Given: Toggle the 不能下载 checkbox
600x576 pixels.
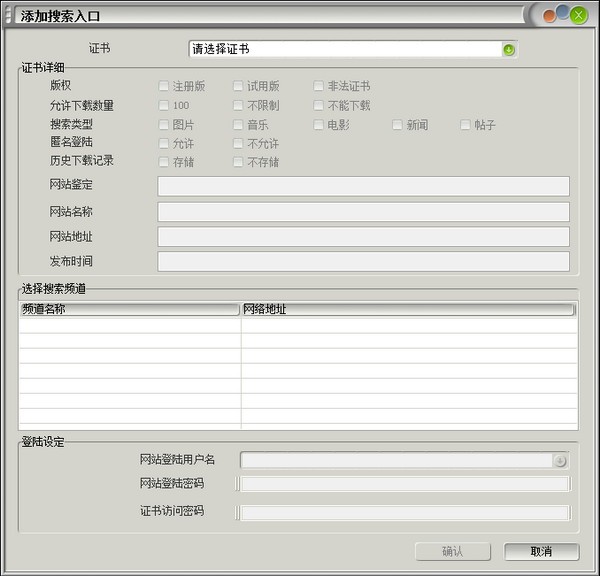Looking at the screenshot, I should (318, 105).
